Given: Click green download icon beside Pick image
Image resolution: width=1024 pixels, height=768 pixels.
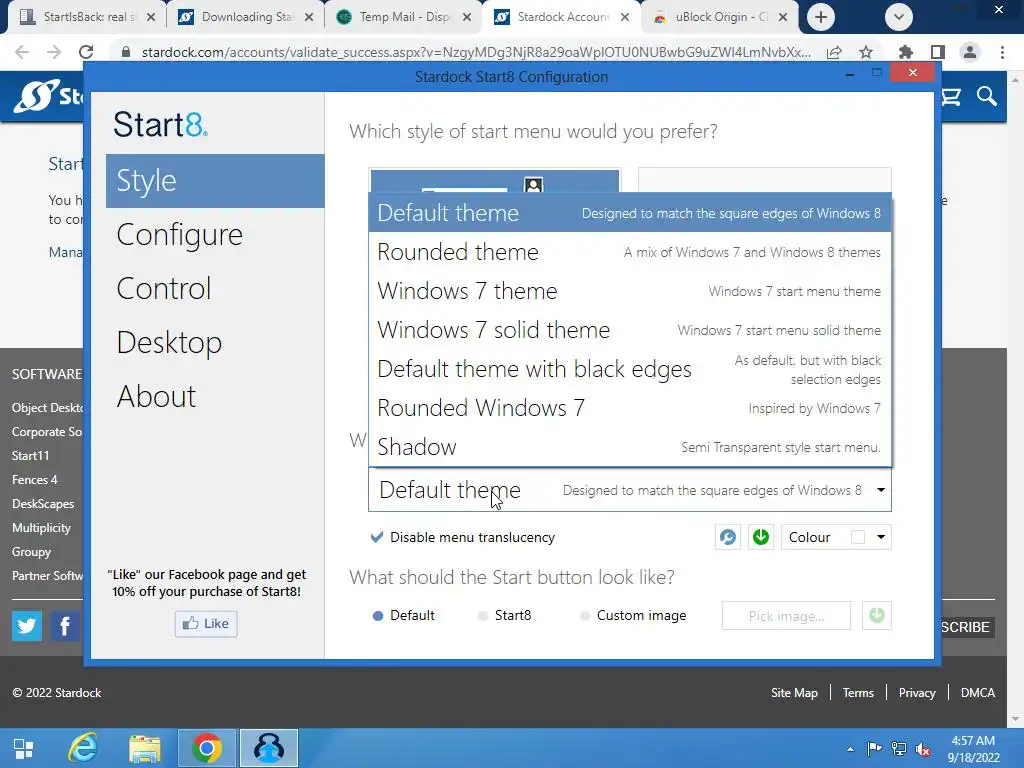Looking at the screenshot, I should pos(876,615).
